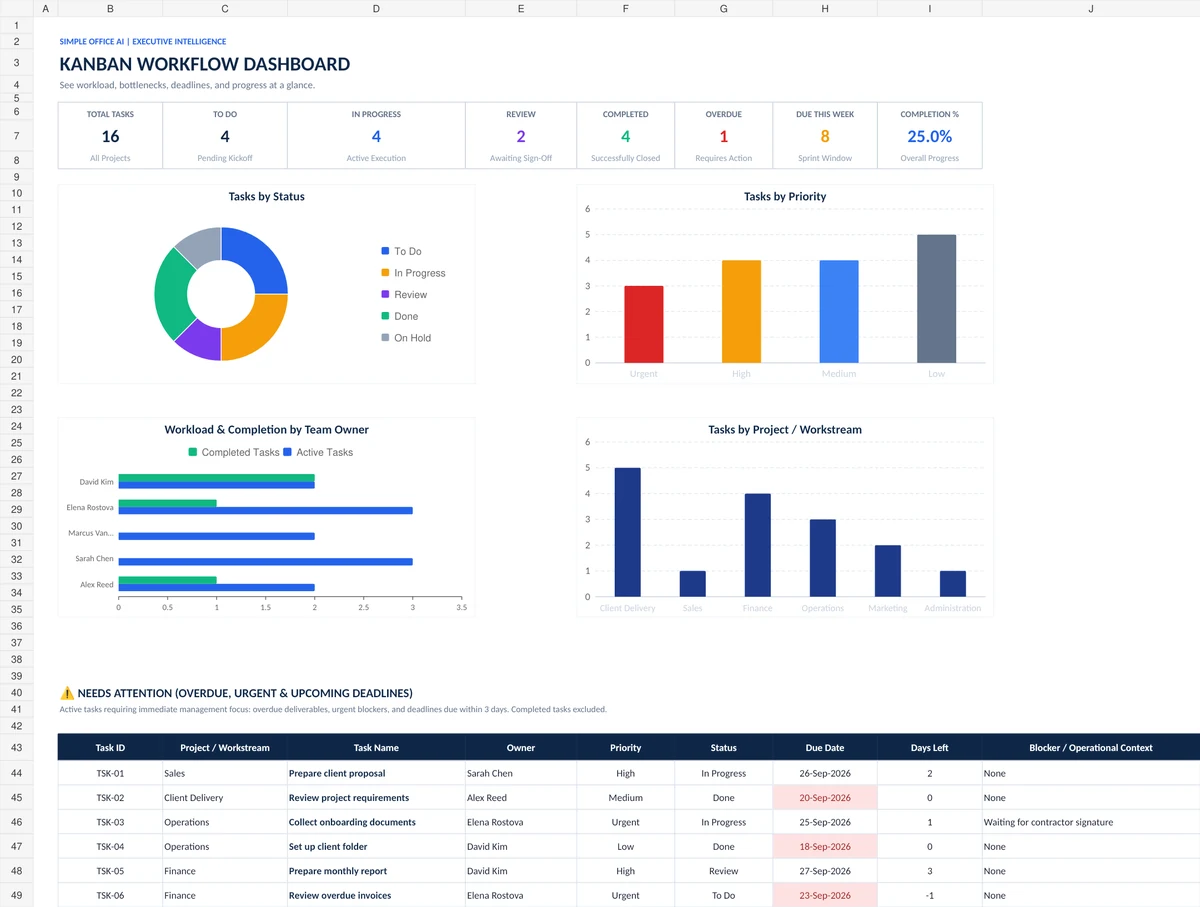Click the Total Tasks value 16

(110, 136)
